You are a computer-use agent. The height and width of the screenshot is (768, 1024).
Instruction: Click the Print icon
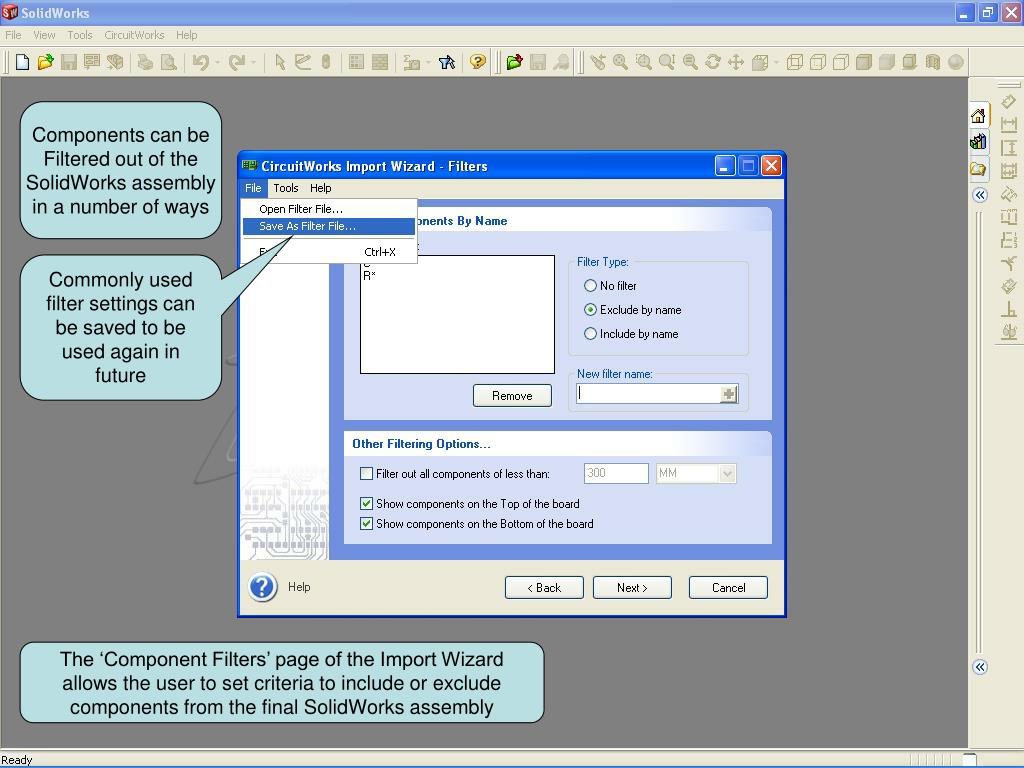145,62
